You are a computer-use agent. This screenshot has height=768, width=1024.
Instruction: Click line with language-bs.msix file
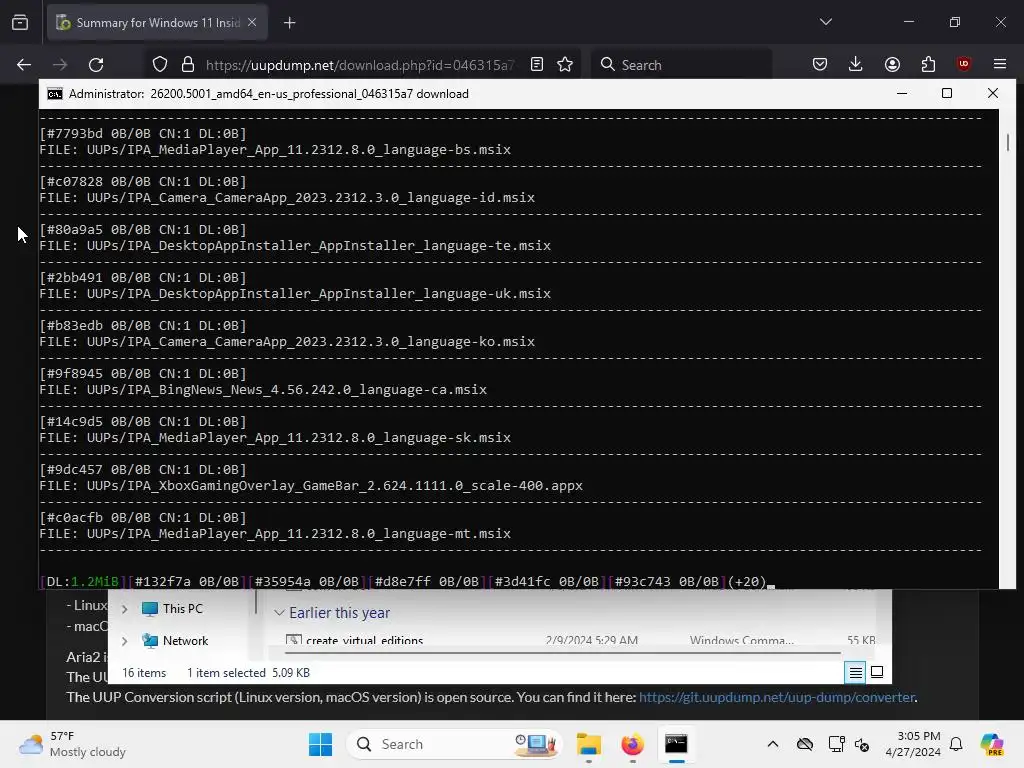click(x=275, y=150)
